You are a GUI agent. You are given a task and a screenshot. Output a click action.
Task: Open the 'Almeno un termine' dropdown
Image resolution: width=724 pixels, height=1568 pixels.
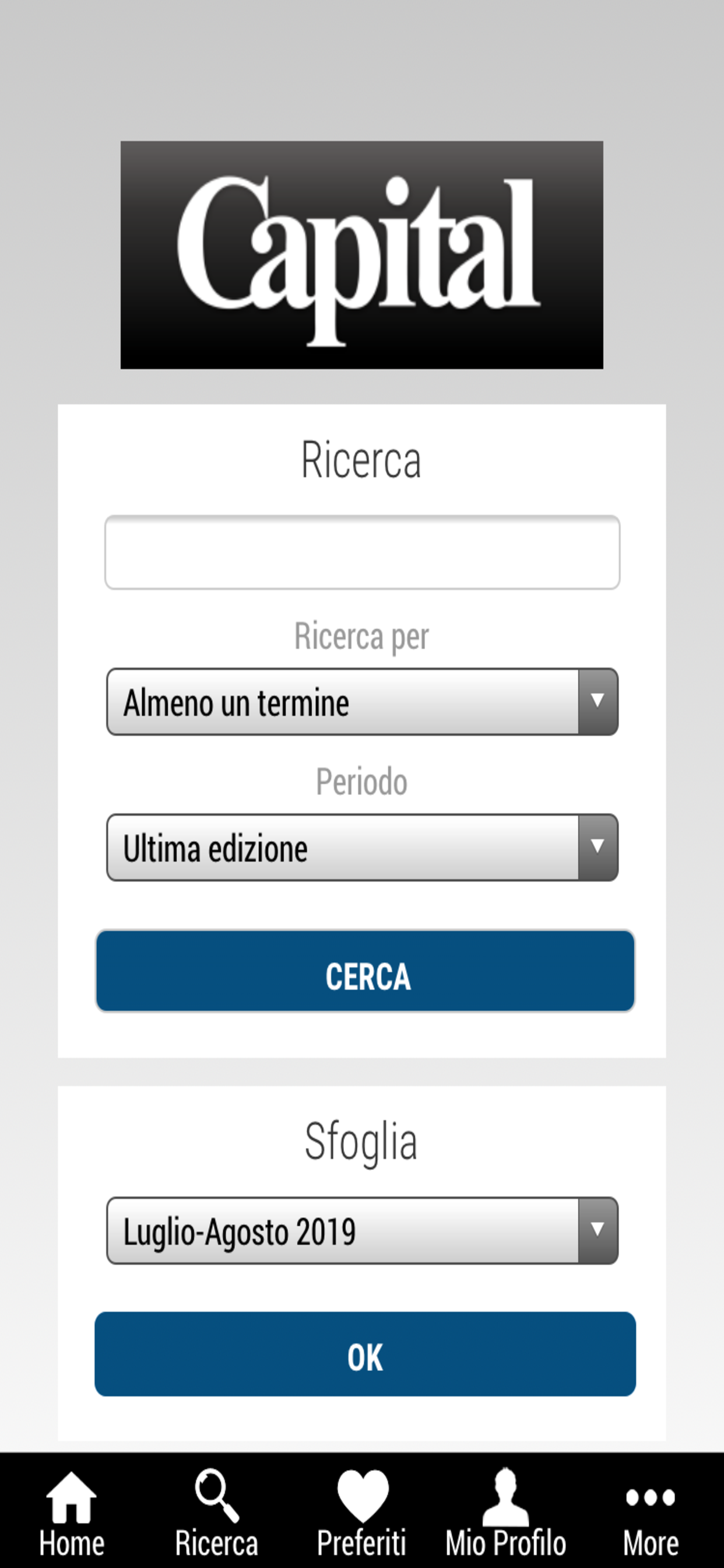pyautogui.click(x=343, y=702)
